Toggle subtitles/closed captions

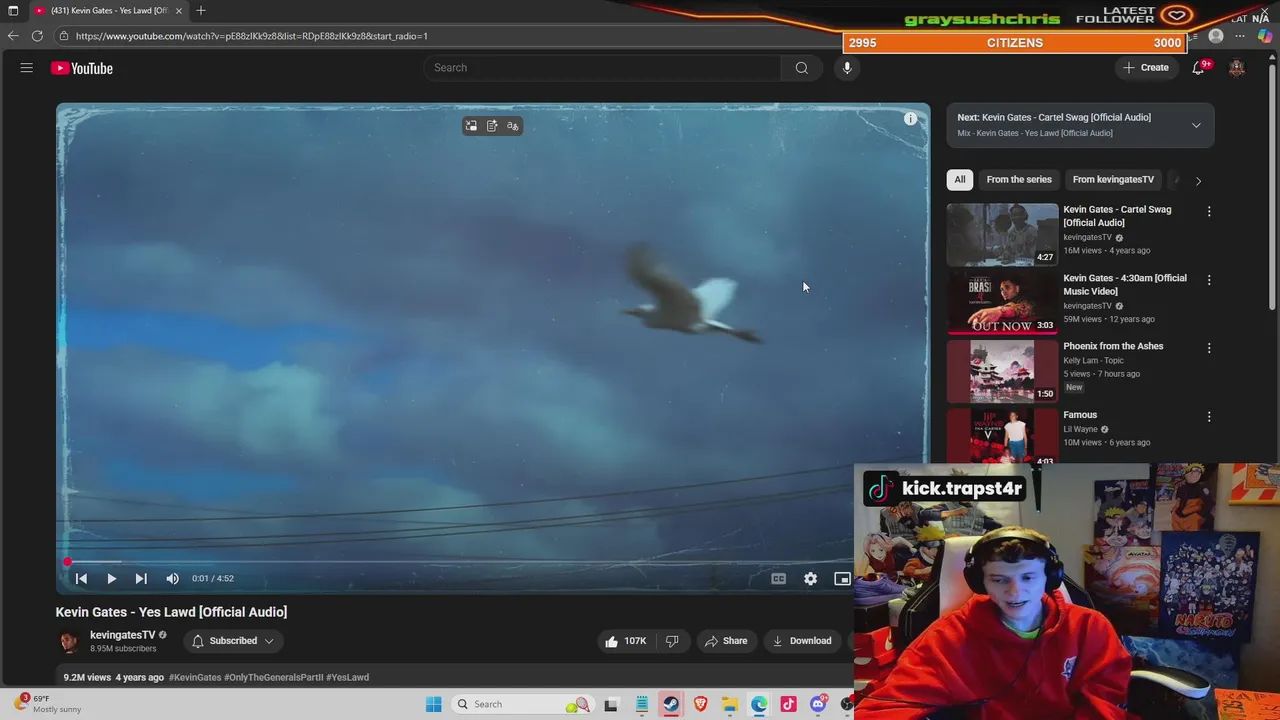point(778,578)
